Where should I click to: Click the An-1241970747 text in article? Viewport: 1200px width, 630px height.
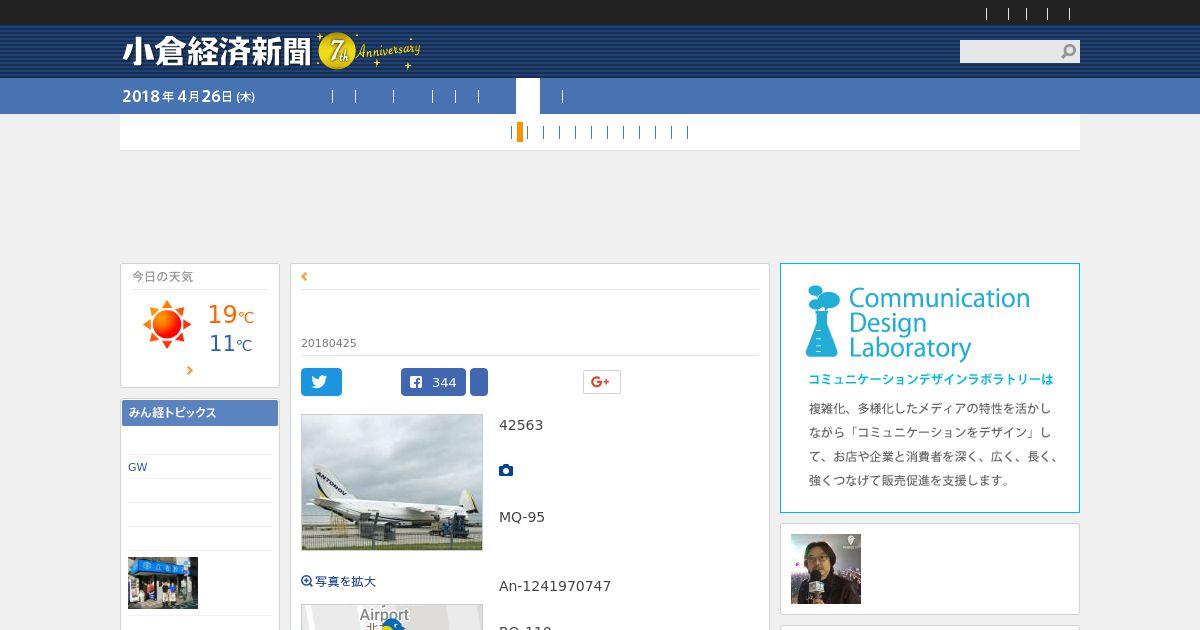[x=555, y=586]
